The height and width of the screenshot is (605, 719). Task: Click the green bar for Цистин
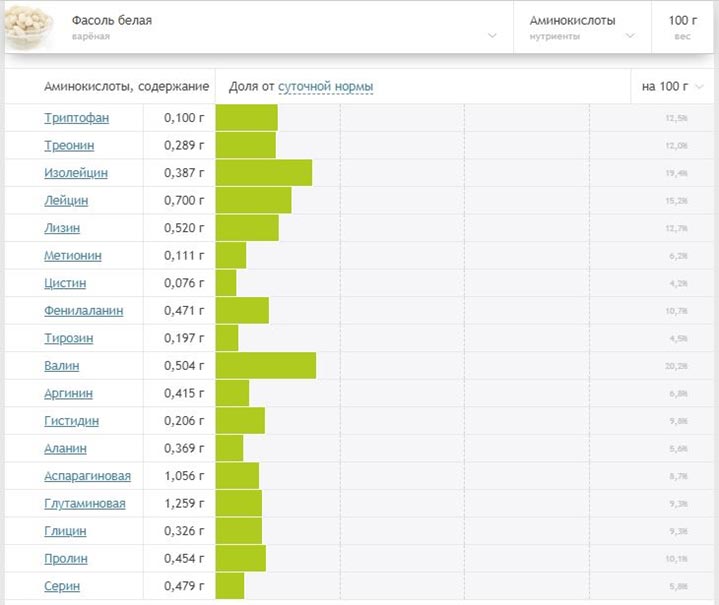[x=226, y=283]
